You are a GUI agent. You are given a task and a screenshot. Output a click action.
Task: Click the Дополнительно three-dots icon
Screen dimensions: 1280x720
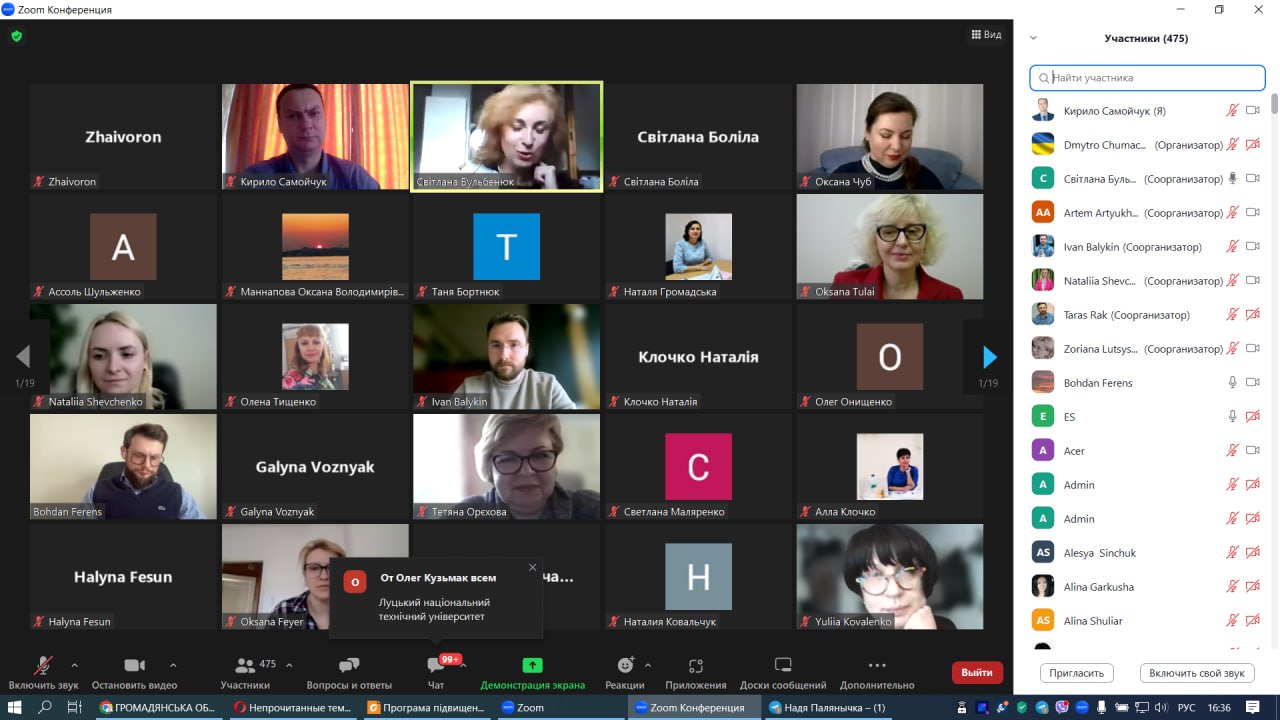coord(877,665)
